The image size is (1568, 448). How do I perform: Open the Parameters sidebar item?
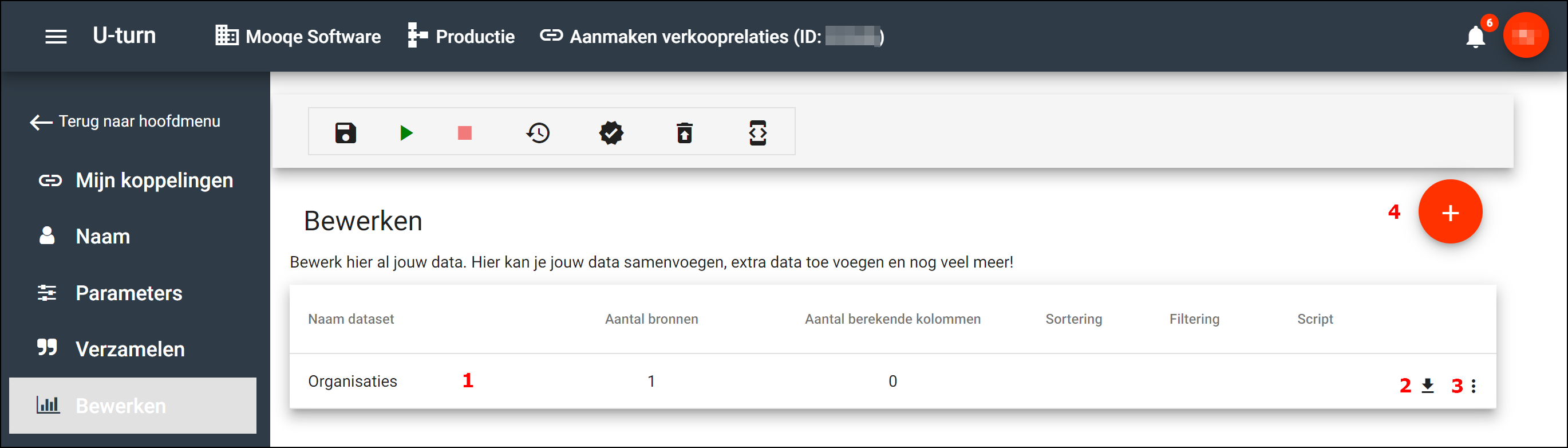click(128, 293)
